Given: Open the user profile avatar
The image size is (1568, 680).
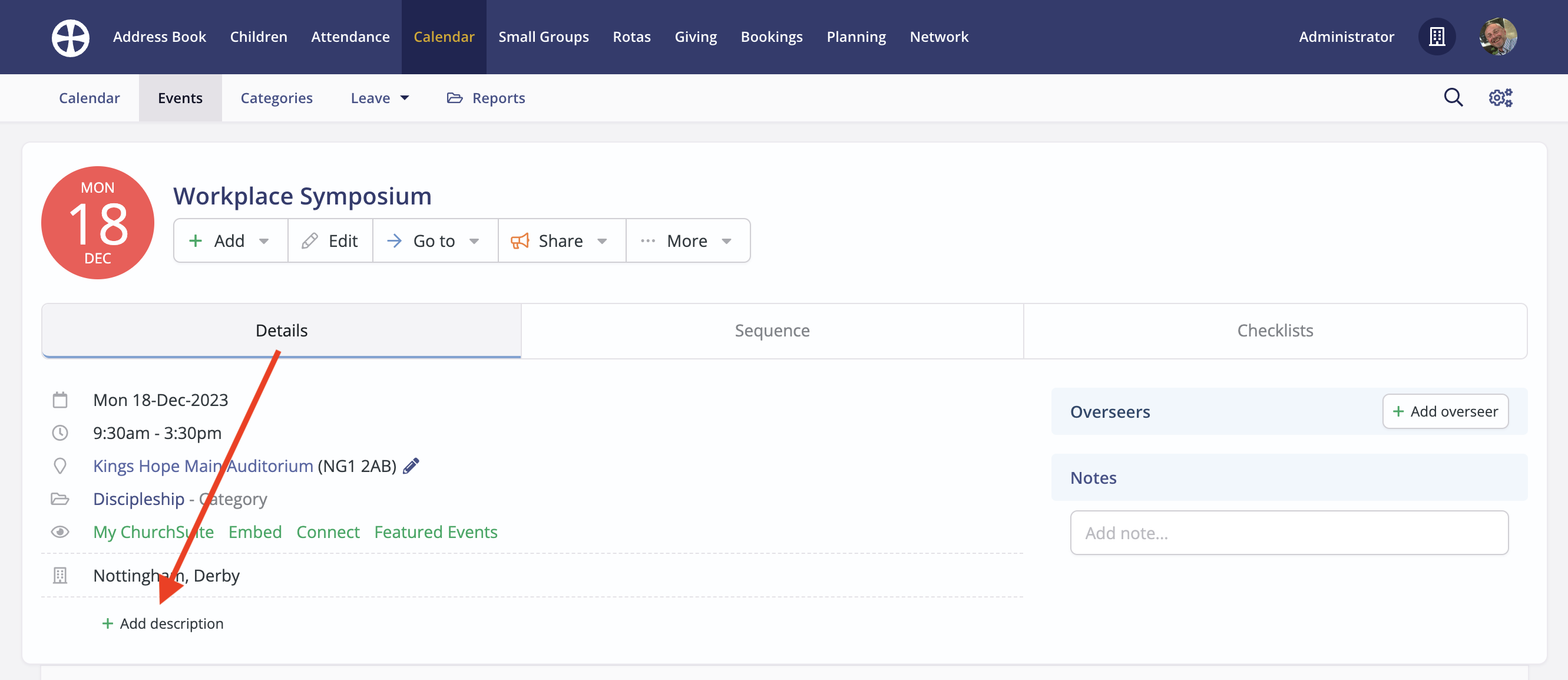Looking at the screenshot, I should coord(1498,37).
